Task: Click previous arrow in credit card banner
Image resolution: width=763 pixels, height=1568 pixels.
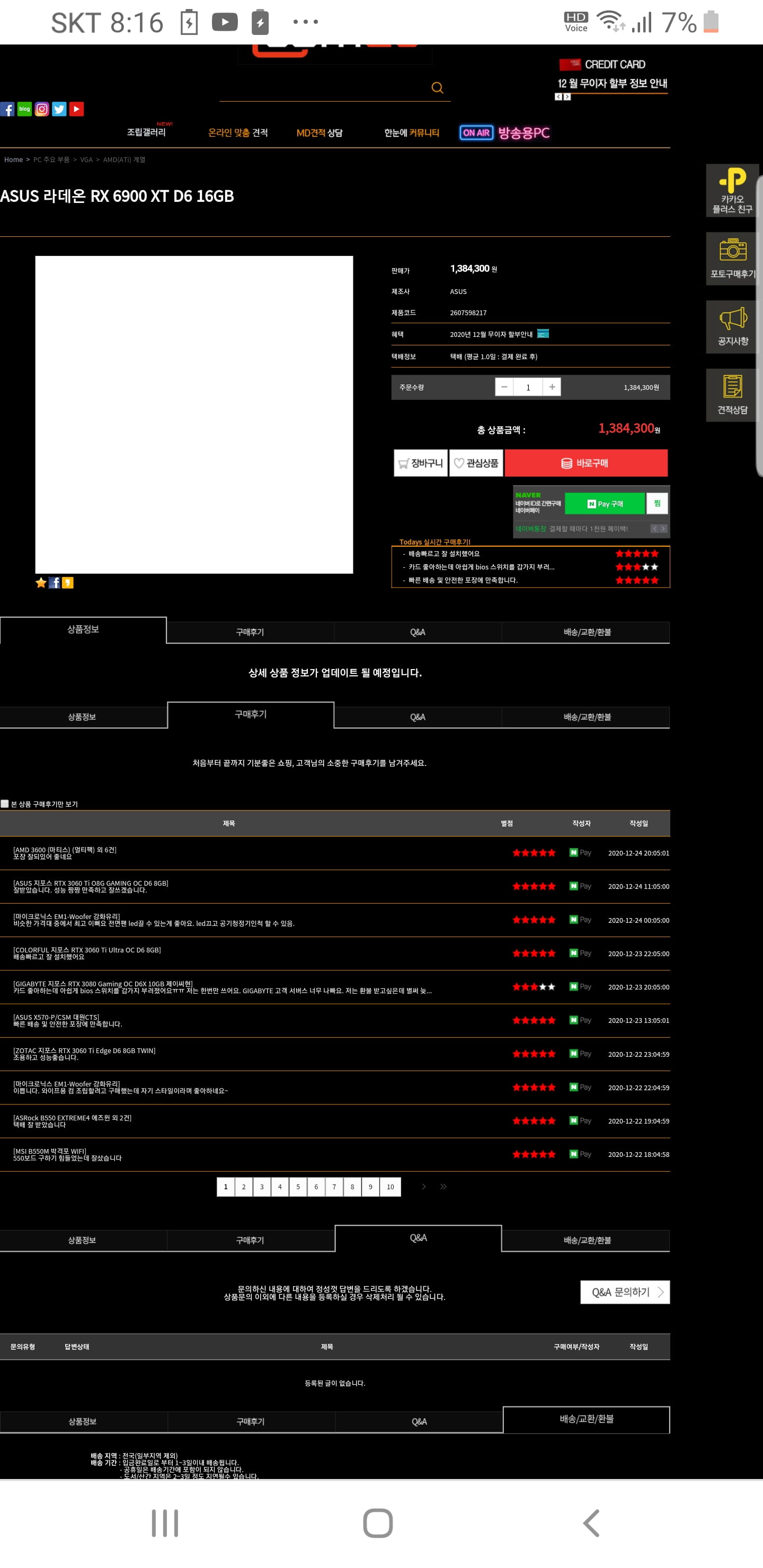Action: (558, 97)
